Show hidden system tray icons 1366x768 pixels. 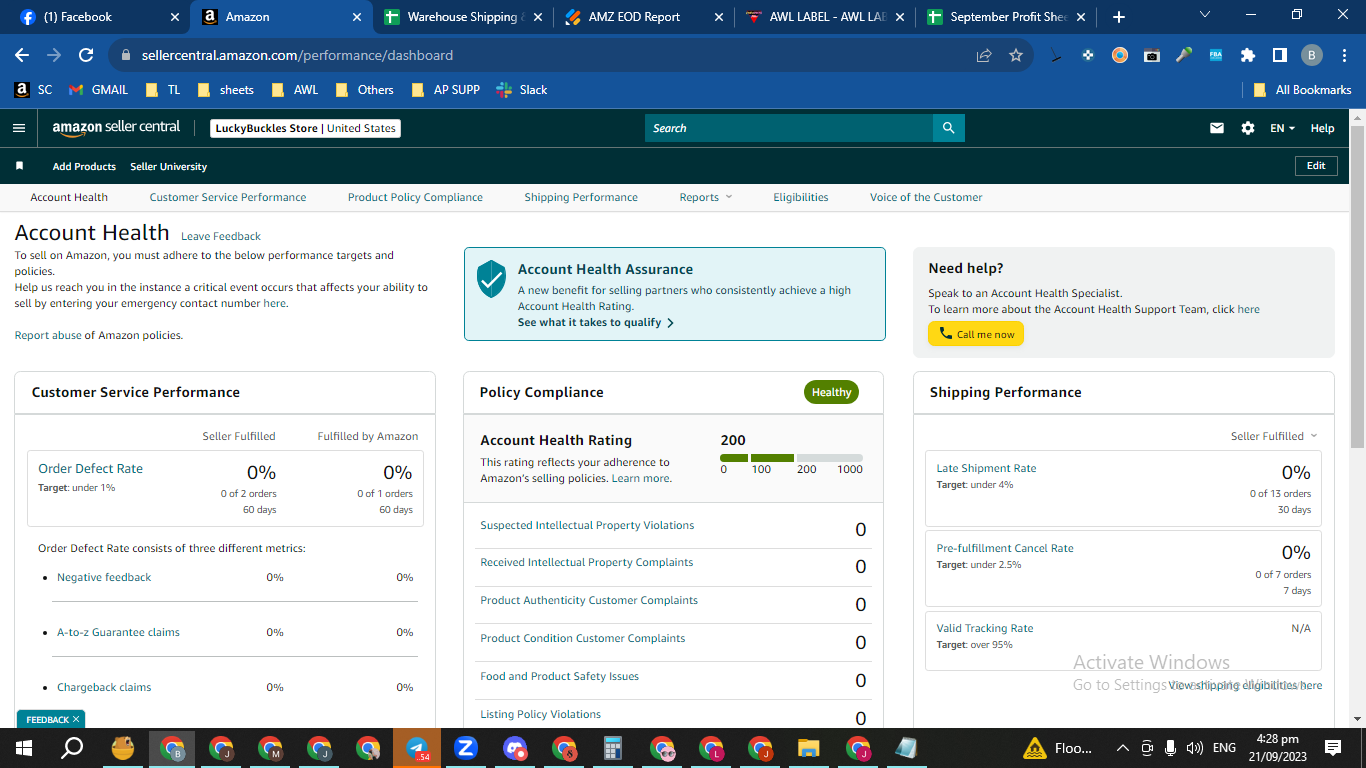(x=1122, y=748)
